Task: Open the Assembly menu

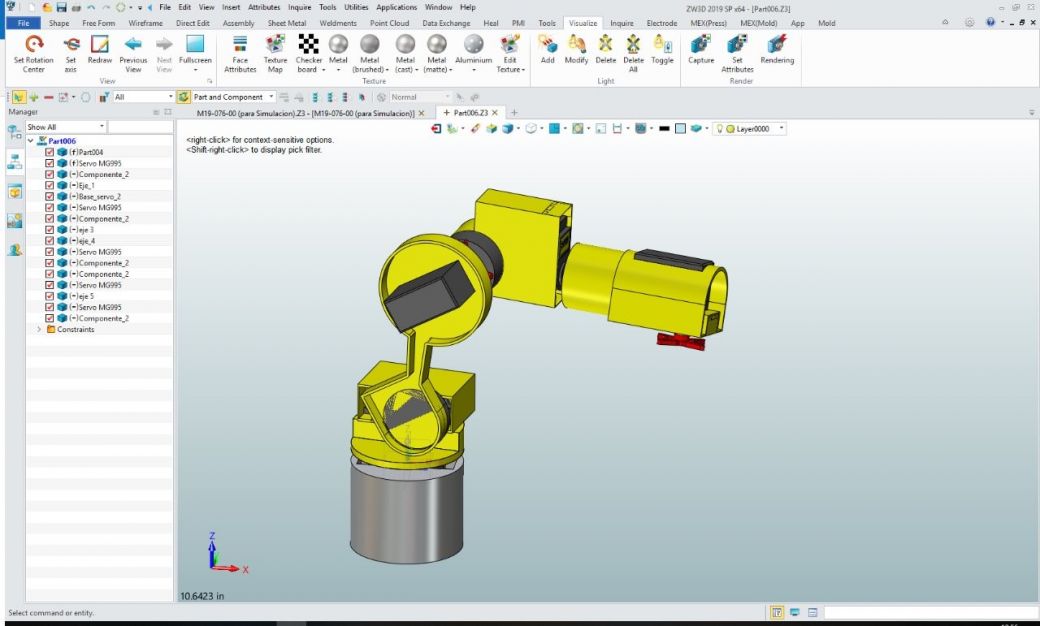Action: 239,22
